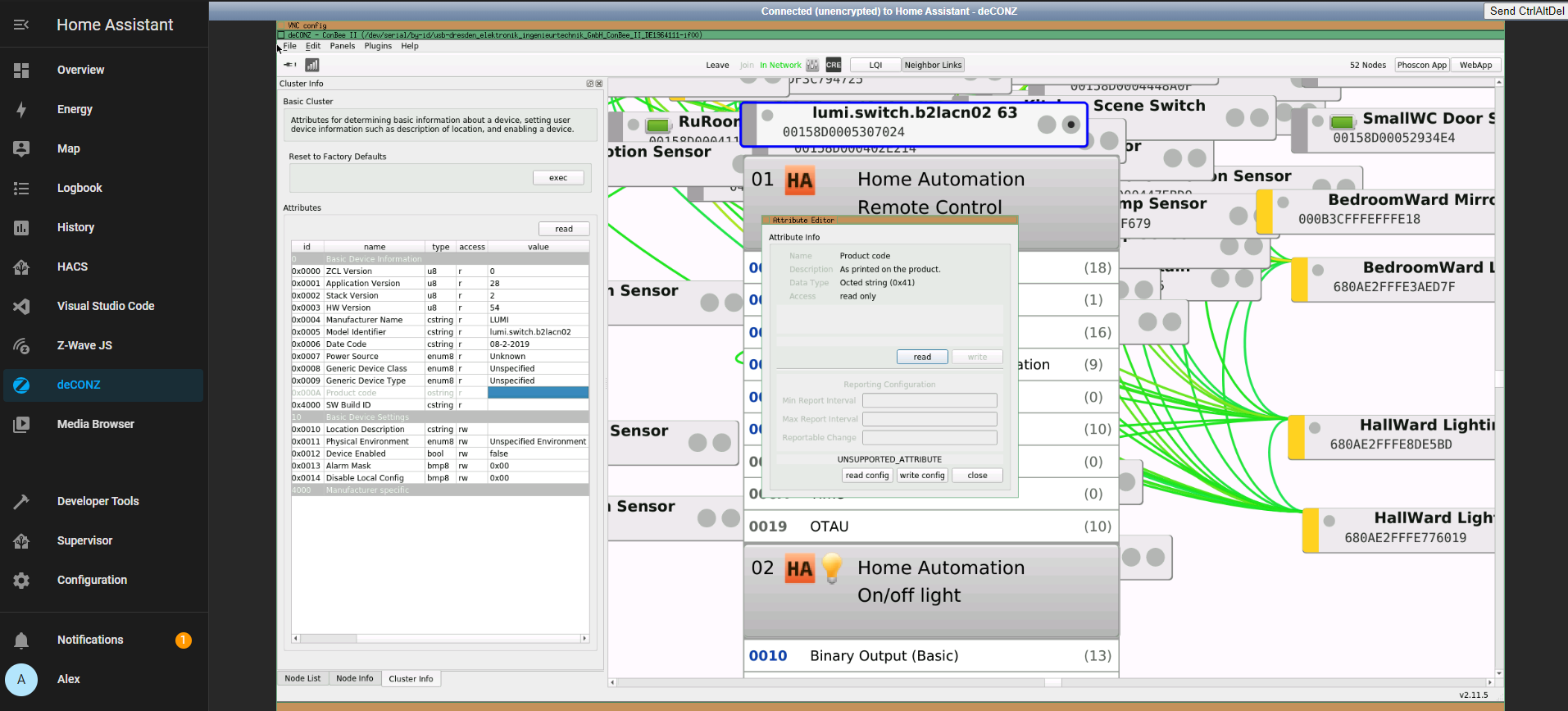Close the Attribute Editor dialog
Screen dimensions: 1568x711
click(977, 476)
